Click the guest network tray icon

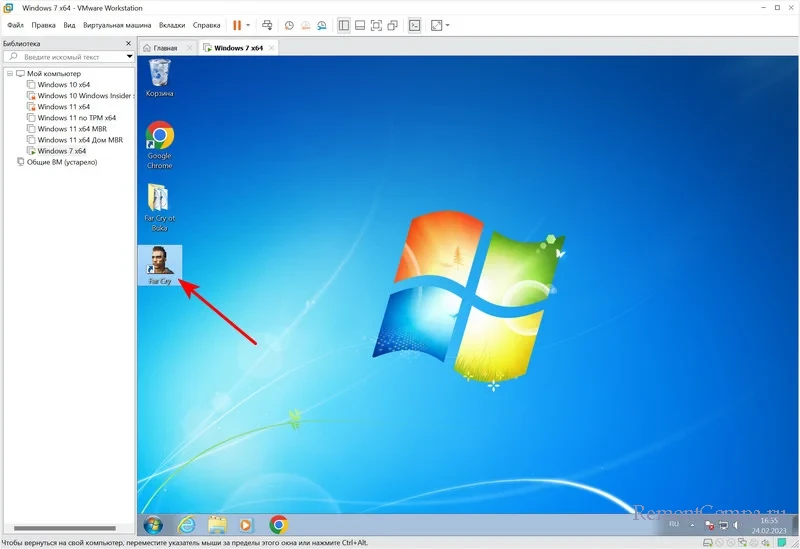click(x=723, y=525)
